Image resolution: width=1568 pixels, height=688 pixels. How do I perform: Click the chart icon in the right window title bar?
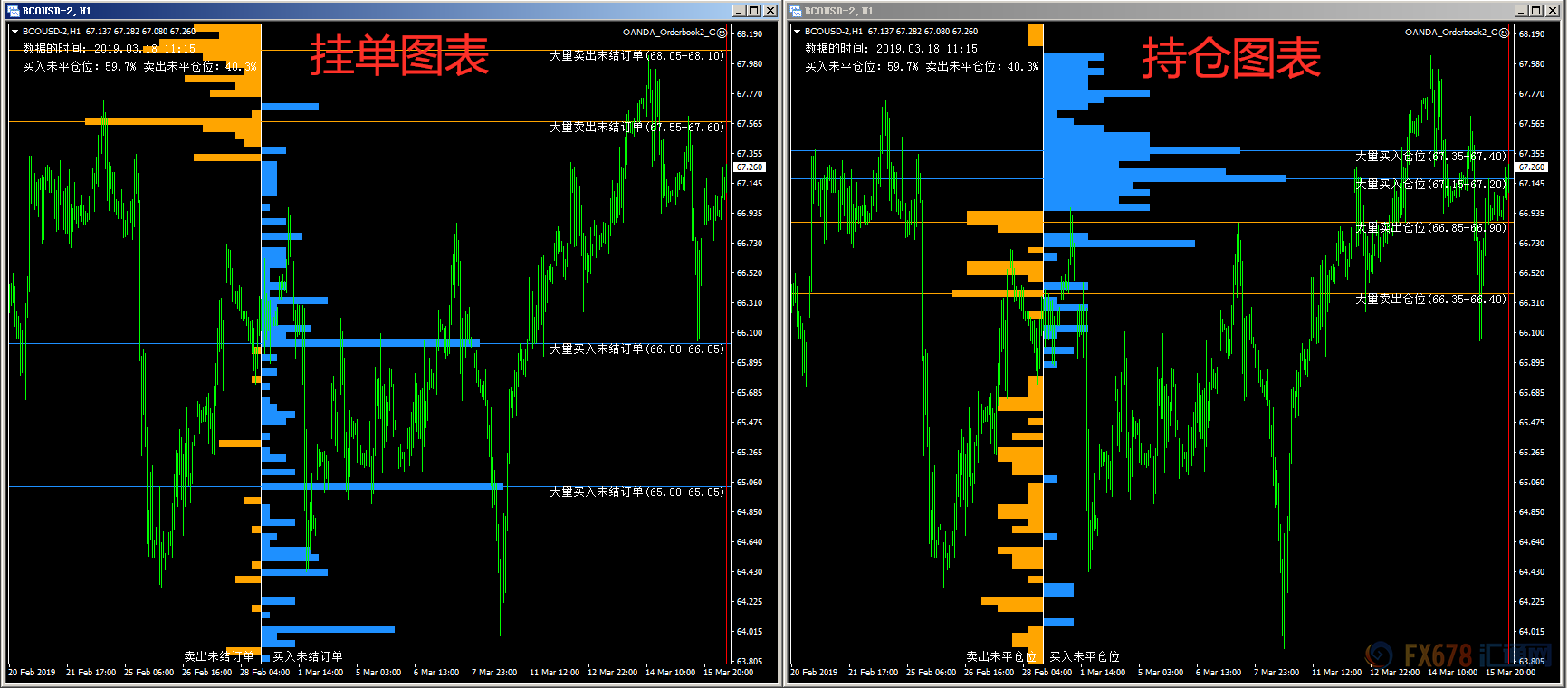click(796, 11)
